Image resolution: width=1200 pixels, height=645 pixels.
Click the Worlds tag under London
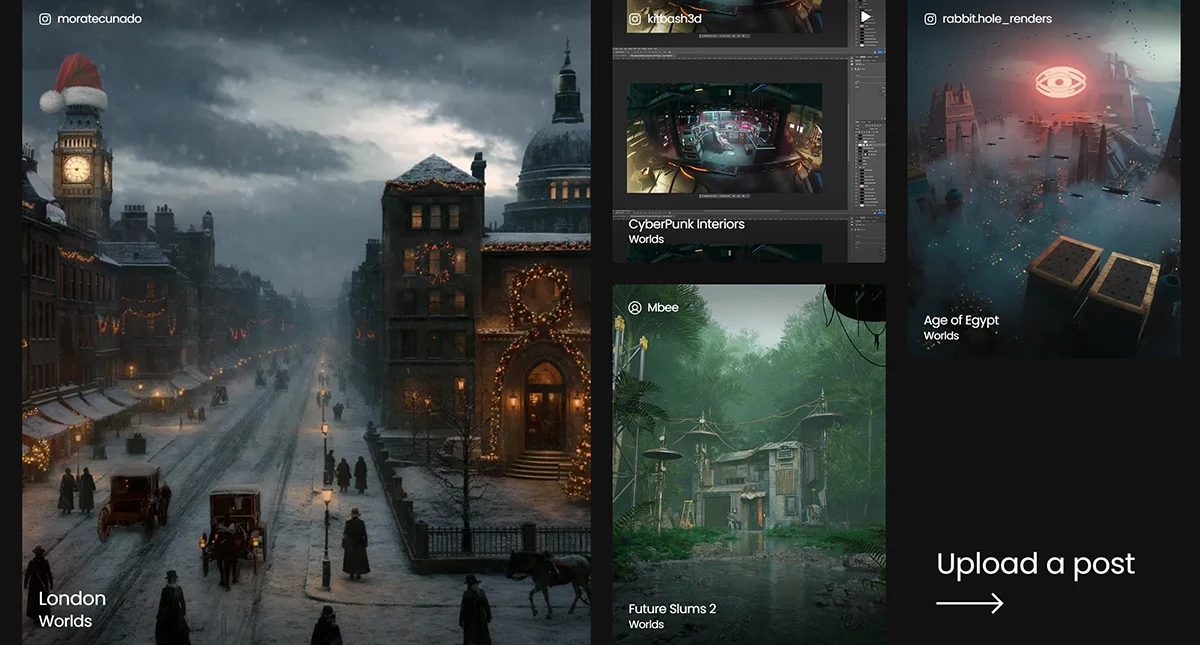point(65,621)
